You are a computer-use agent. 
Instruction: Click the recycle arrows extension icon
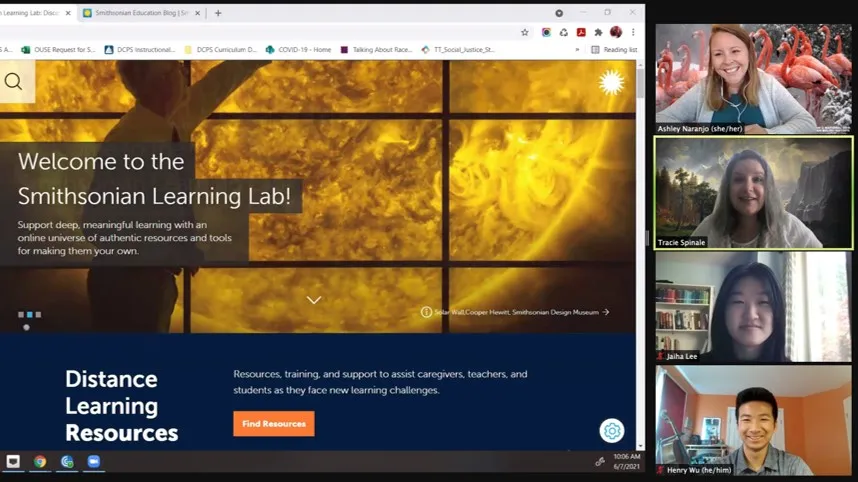pos(564,32)
